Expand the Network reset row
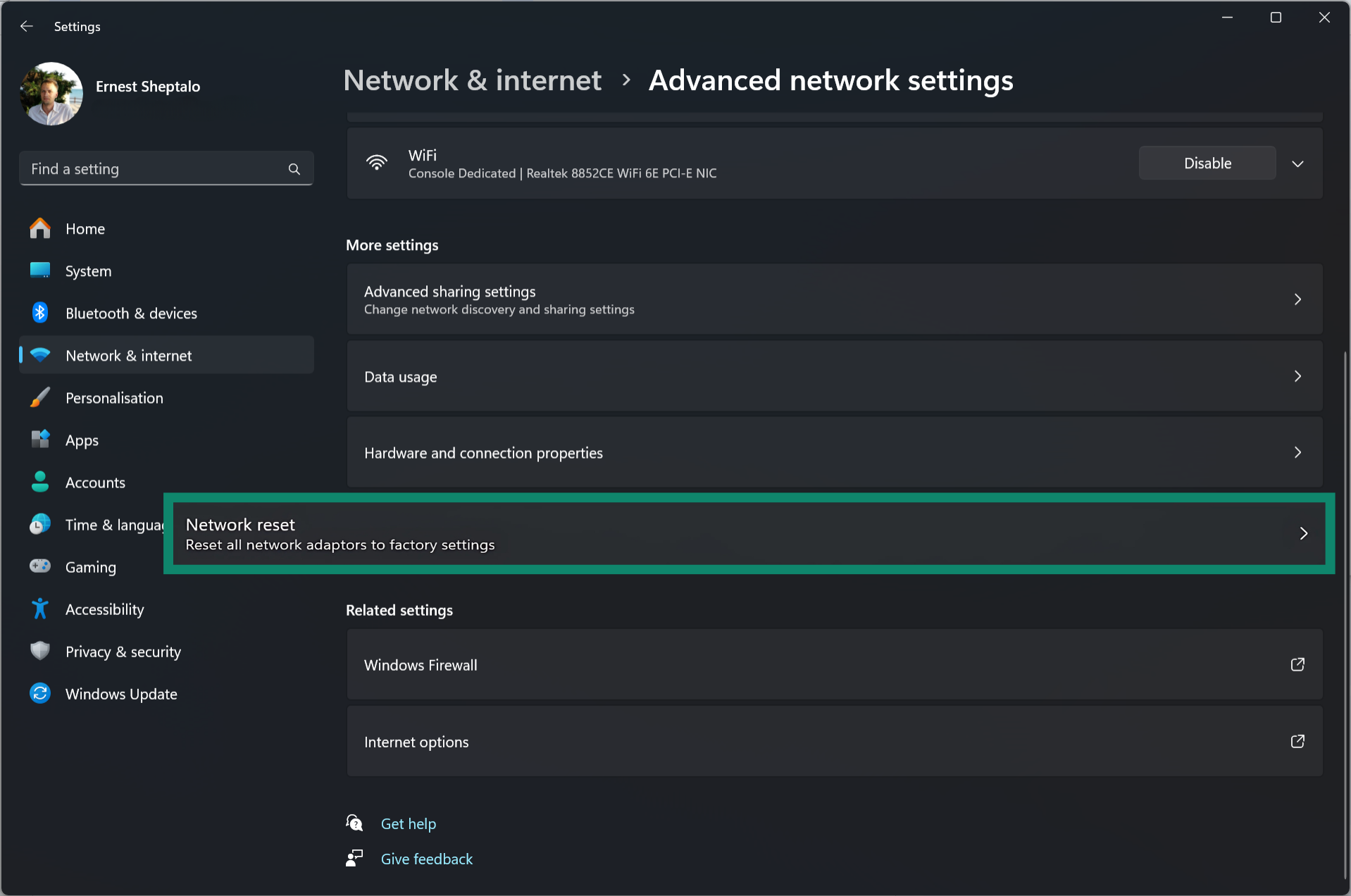Image resolution: width=1351 pixels, height=896 pixels. pyautogui.click(x=1304, y=533)
